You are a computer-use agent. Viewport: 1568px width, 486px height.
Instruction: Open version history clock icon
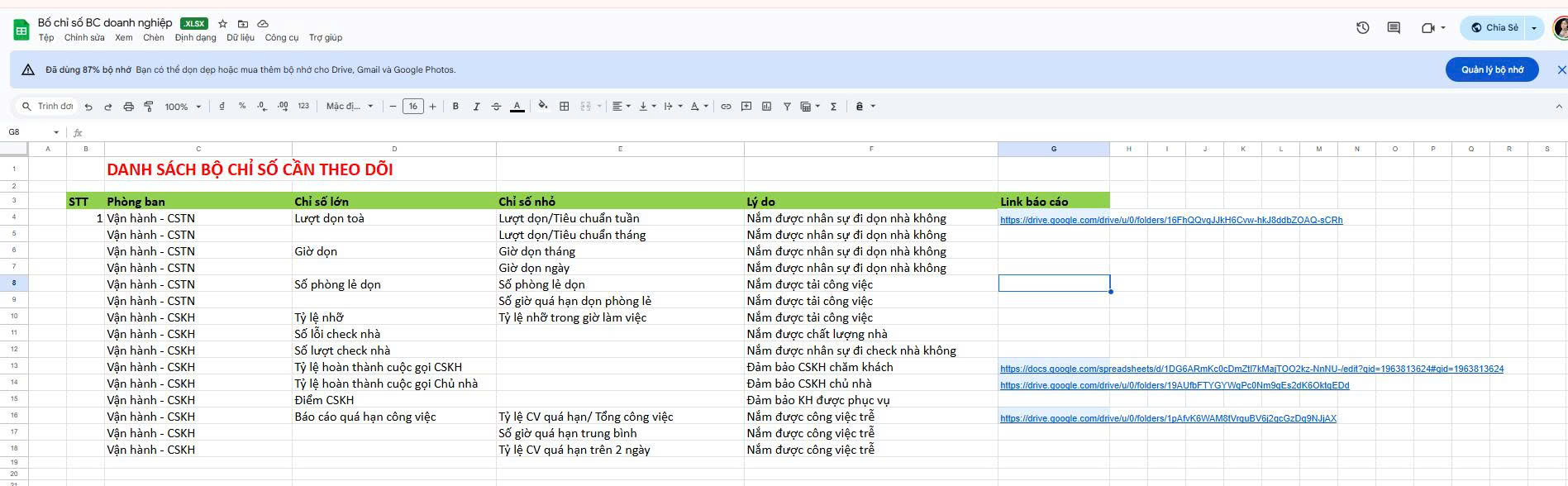tap(1363, 28)
